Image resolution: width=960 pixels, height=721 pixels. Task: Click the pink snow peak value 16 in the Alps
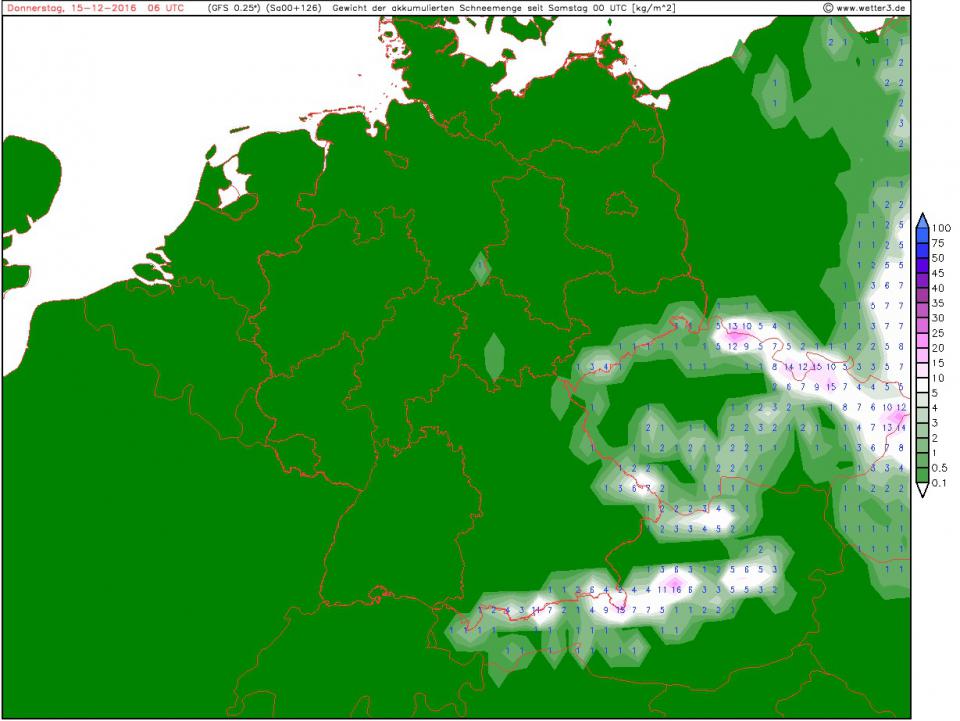click(x=676, y=590)
